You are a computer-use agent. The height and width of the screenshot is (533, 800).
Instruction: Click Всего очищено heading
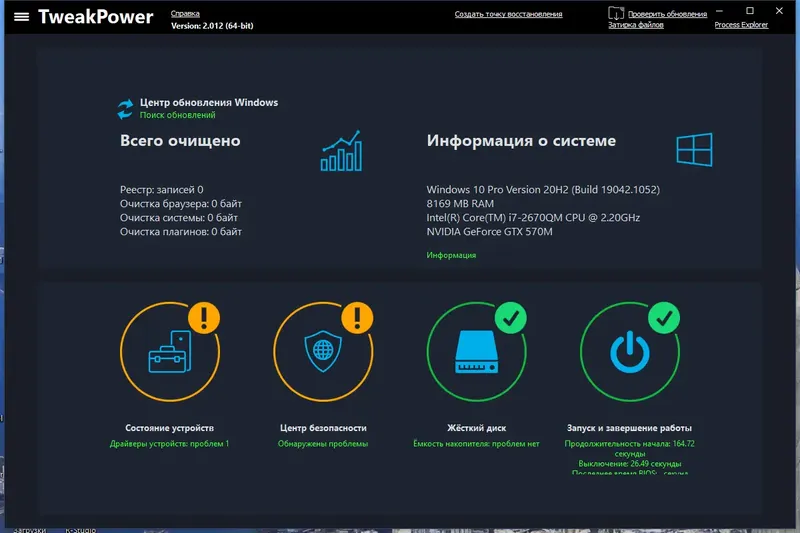tap(180, 141)
